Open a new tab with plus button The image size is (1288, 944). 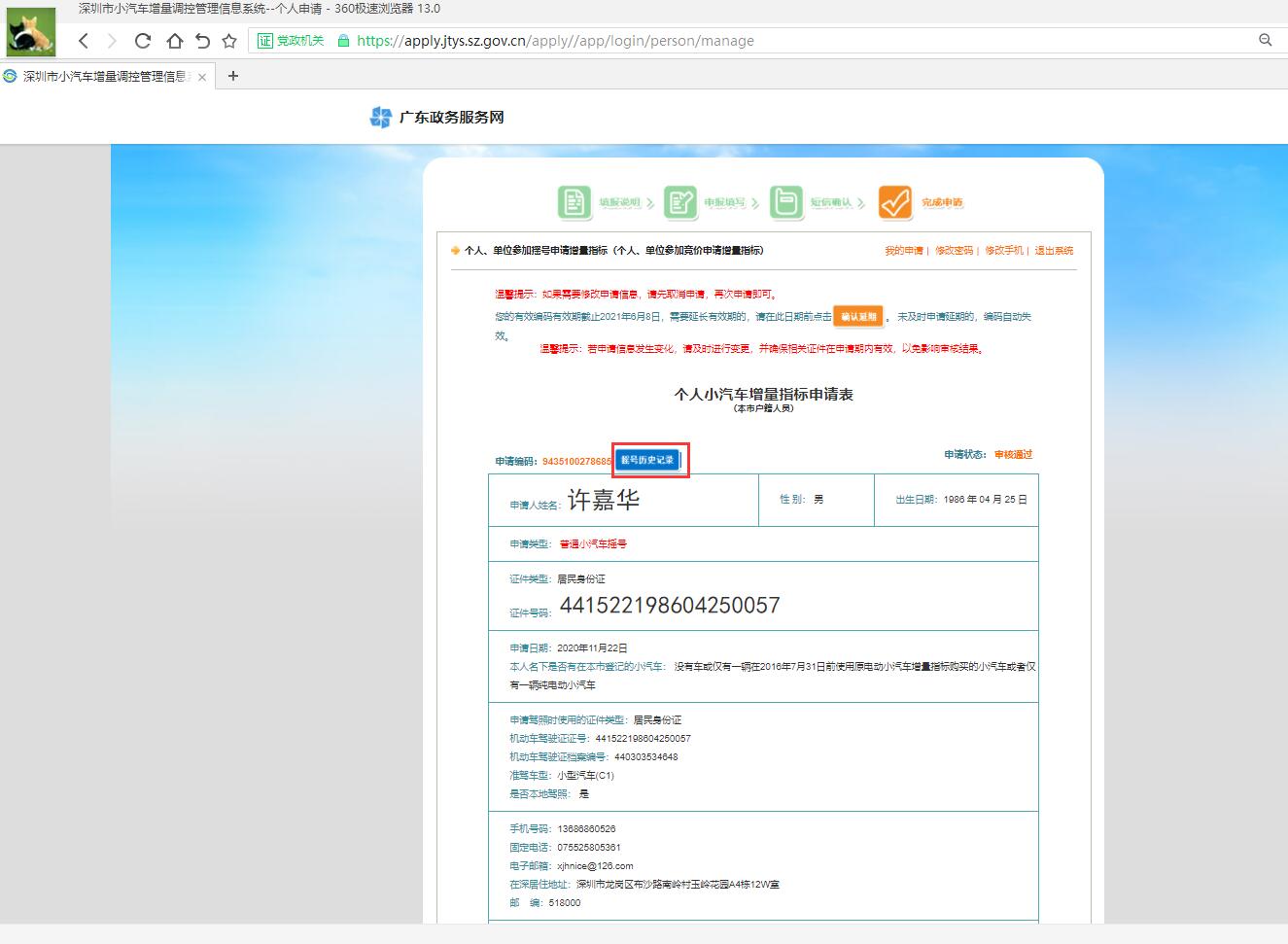(233, 76)
